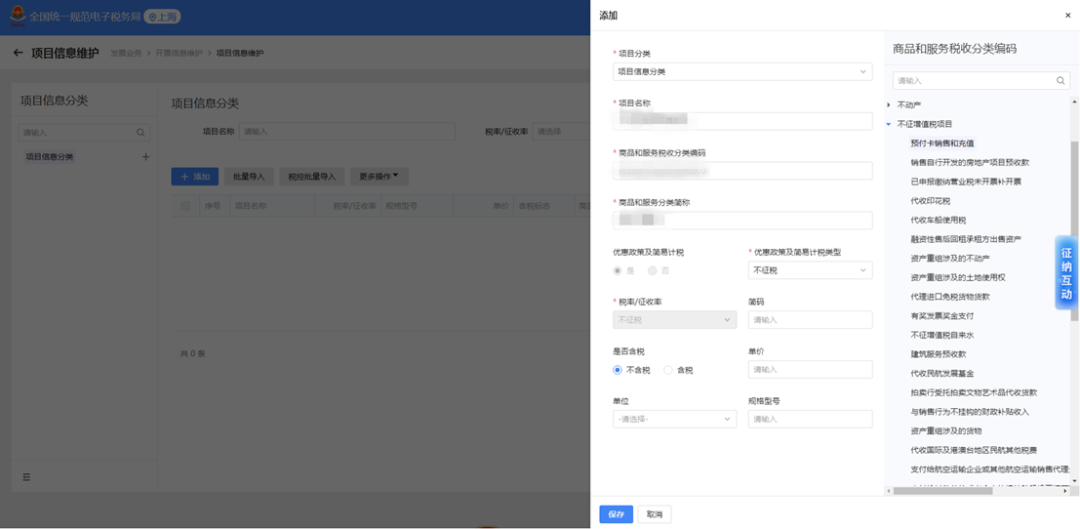The image size is (1080, 529).
Task: Click the hamburger icon at sidebar bottom
Action: pyautogui.click(x=26, y=477)
